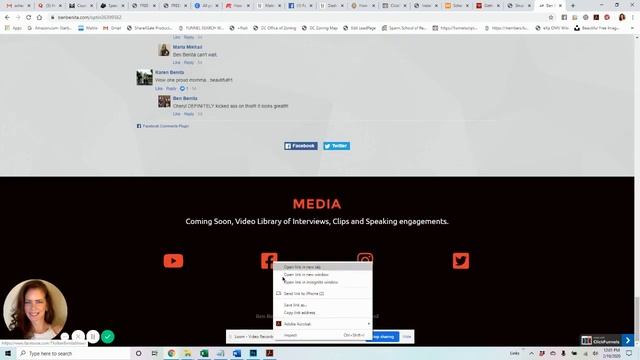Image resolution: width=640 pixels, height=360 pixels.
Task: Bookmark this page with the star icon
Action: coord(551,18)
